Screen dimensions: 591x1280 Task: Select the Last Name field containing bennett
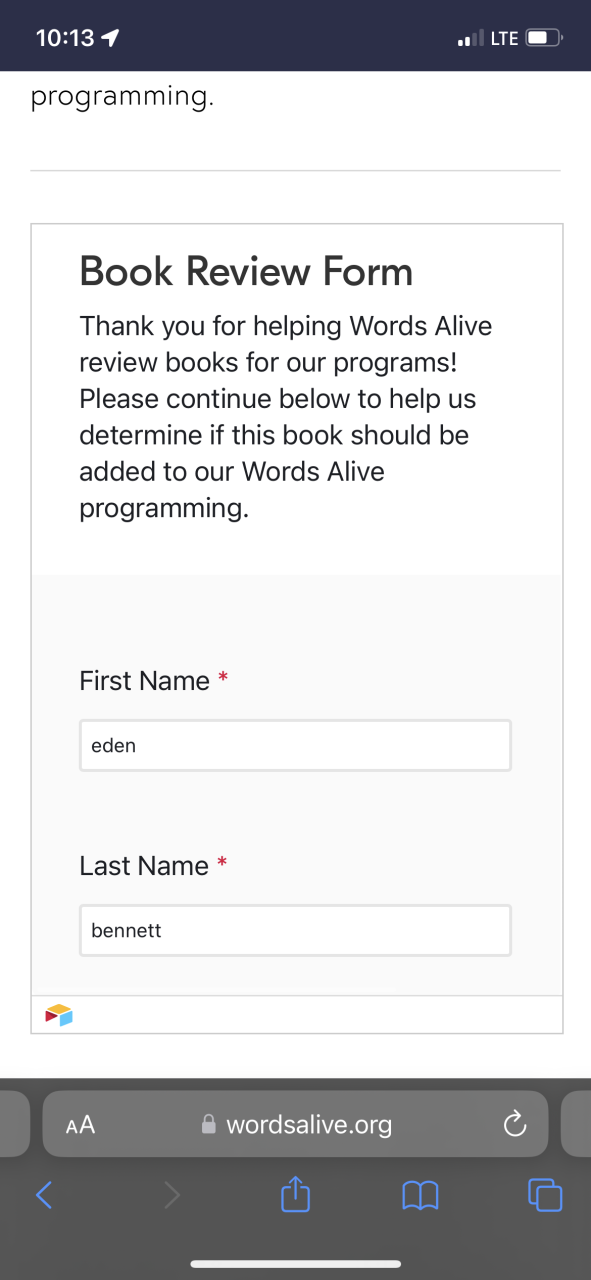[295, 930]
